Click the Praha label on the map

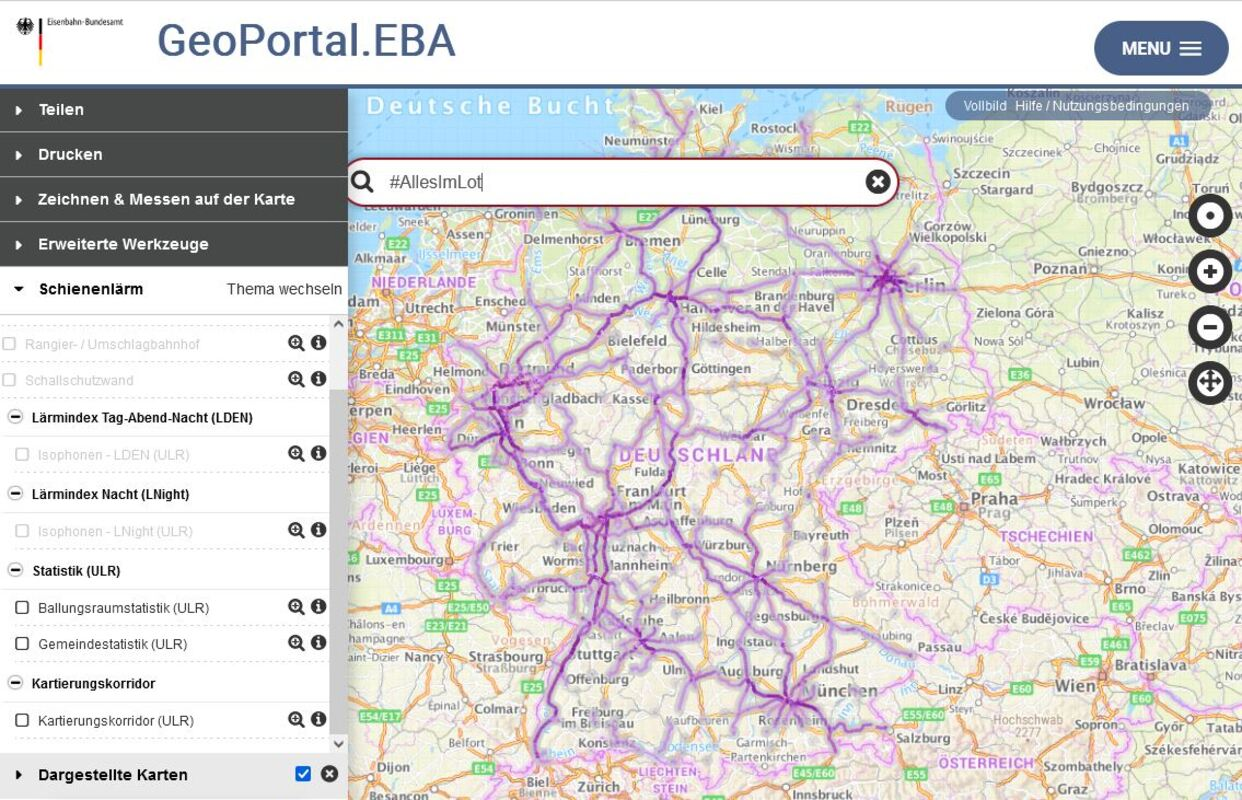point(993,497)
